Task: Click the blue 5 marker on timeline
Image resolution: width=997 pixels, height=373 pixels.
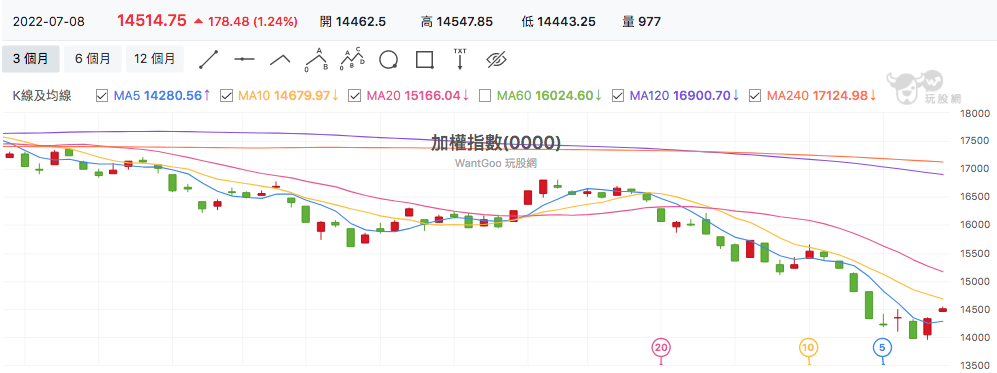Action: 883,348
